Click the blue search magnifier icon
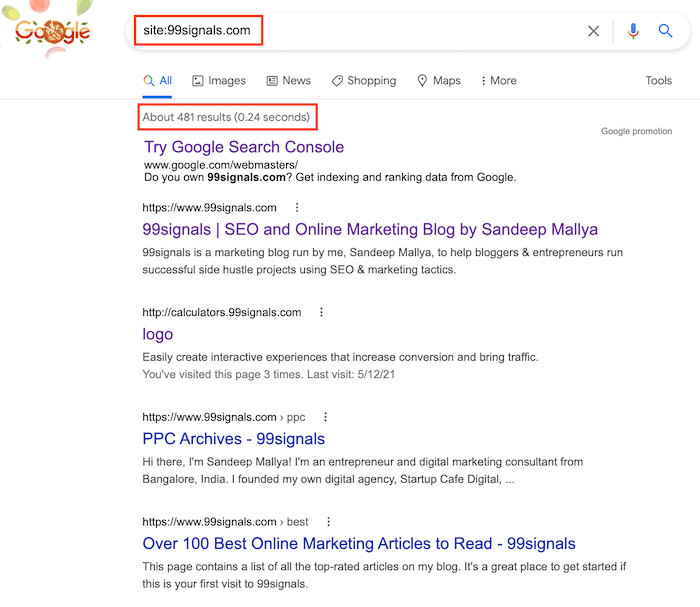The image size is (700, 607). pos(665,31)
